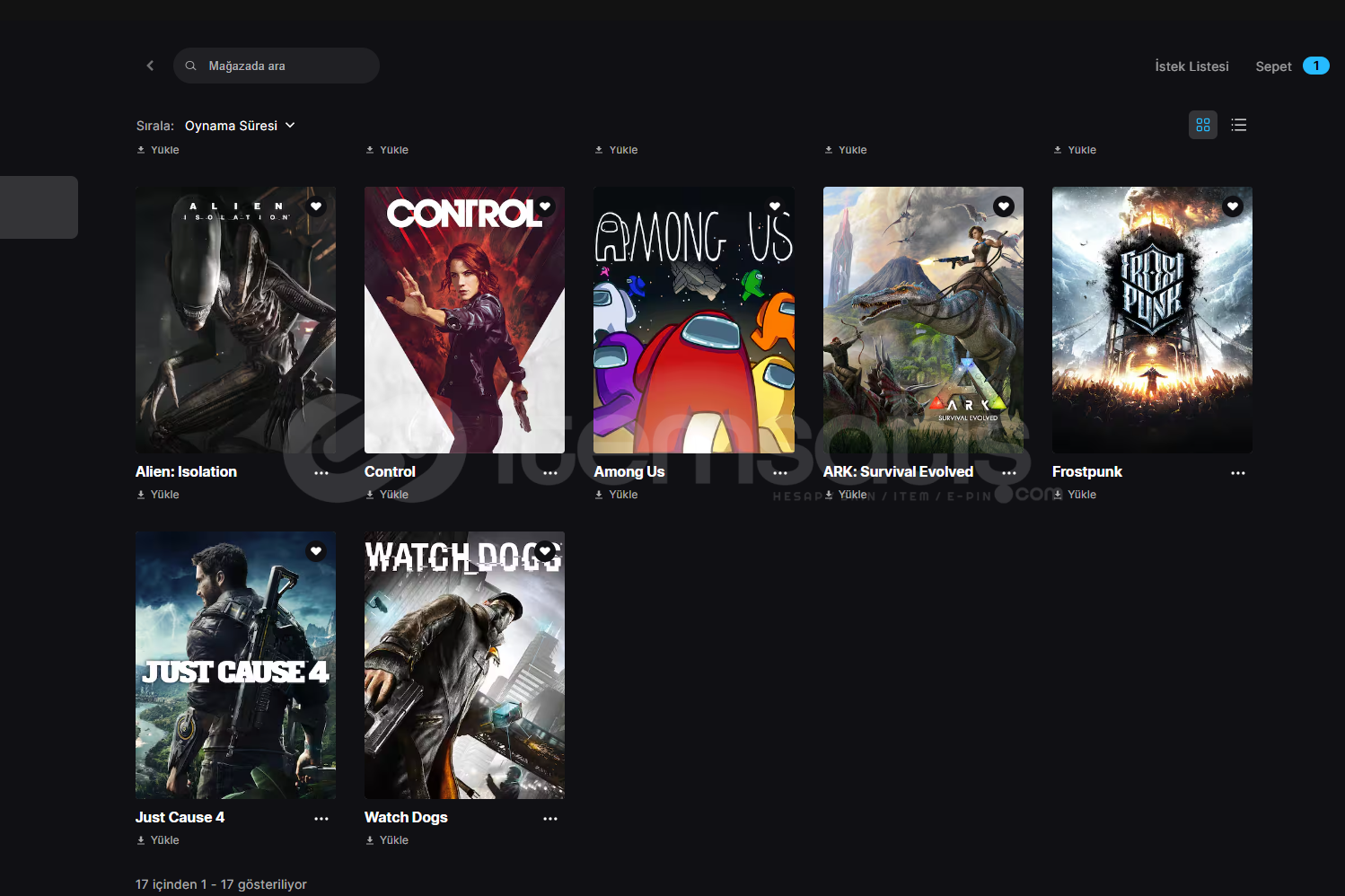Open the Among Us cover art
Viewport: 1345px width, 896px height.
pos(694,320)
